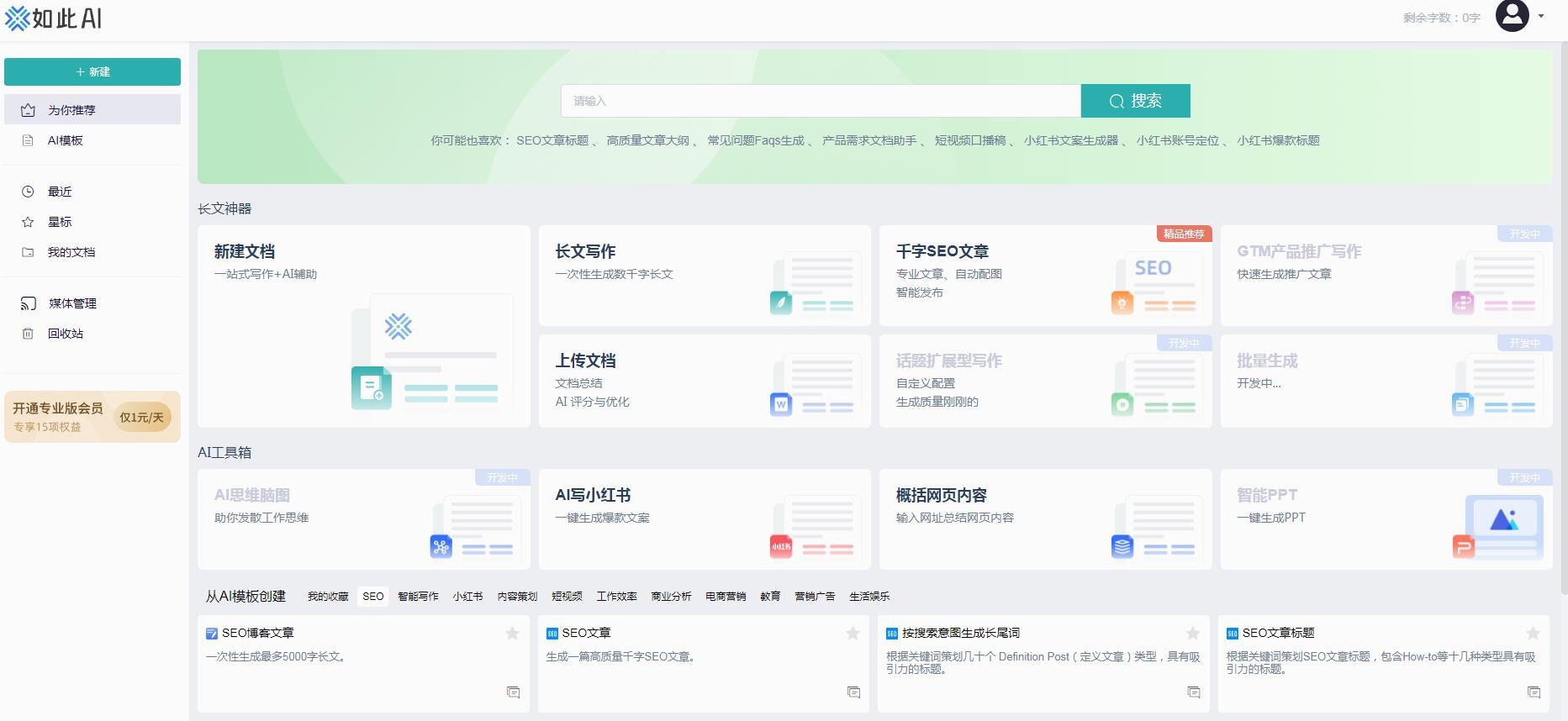Image resolution: width=1568 pixels, height=721 pixels.
Task: Click the 千字SEO文章 lightbulb icon
Action: point(1122,303)
